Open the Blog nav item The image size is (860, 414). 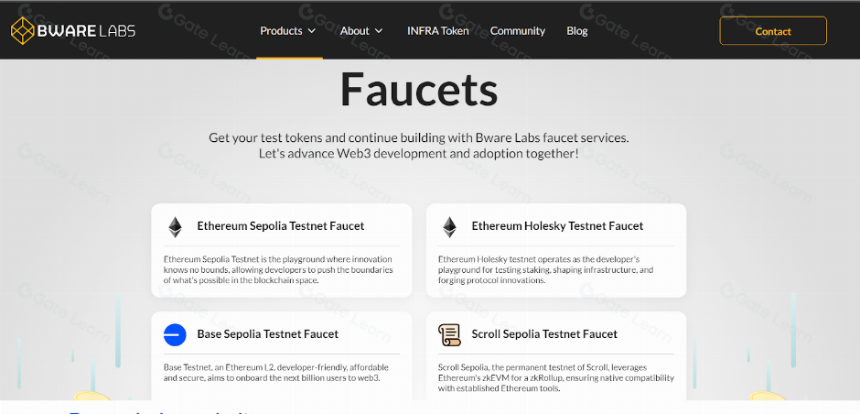[577, 31]
